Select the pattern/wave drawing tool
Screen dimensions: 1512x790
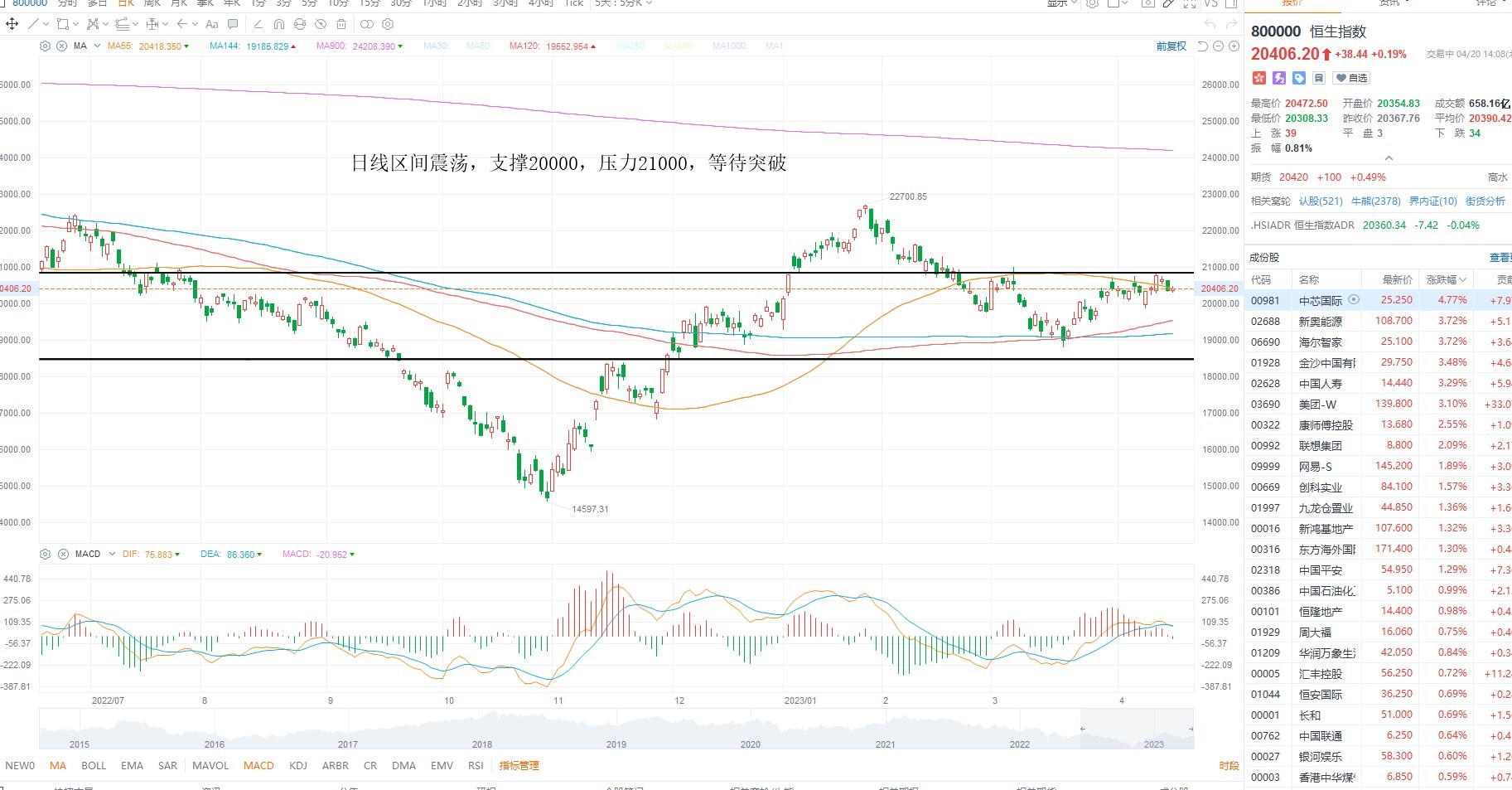click(x=93, y=24)
